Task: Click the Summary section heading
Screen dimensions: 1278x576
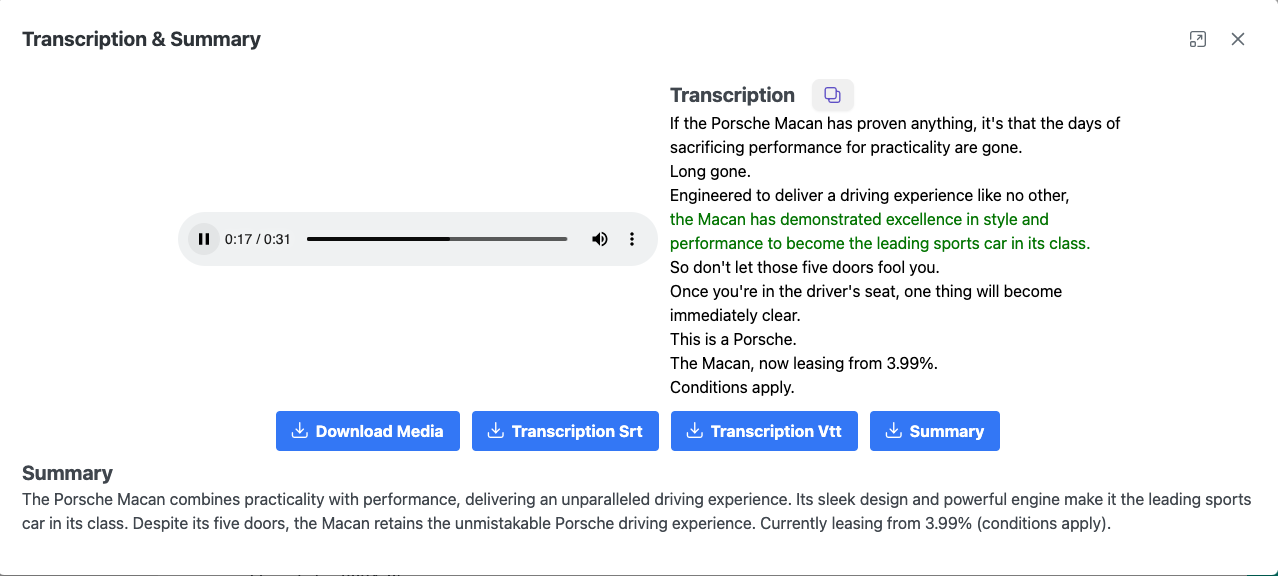Action: click(x=67, y=473)
